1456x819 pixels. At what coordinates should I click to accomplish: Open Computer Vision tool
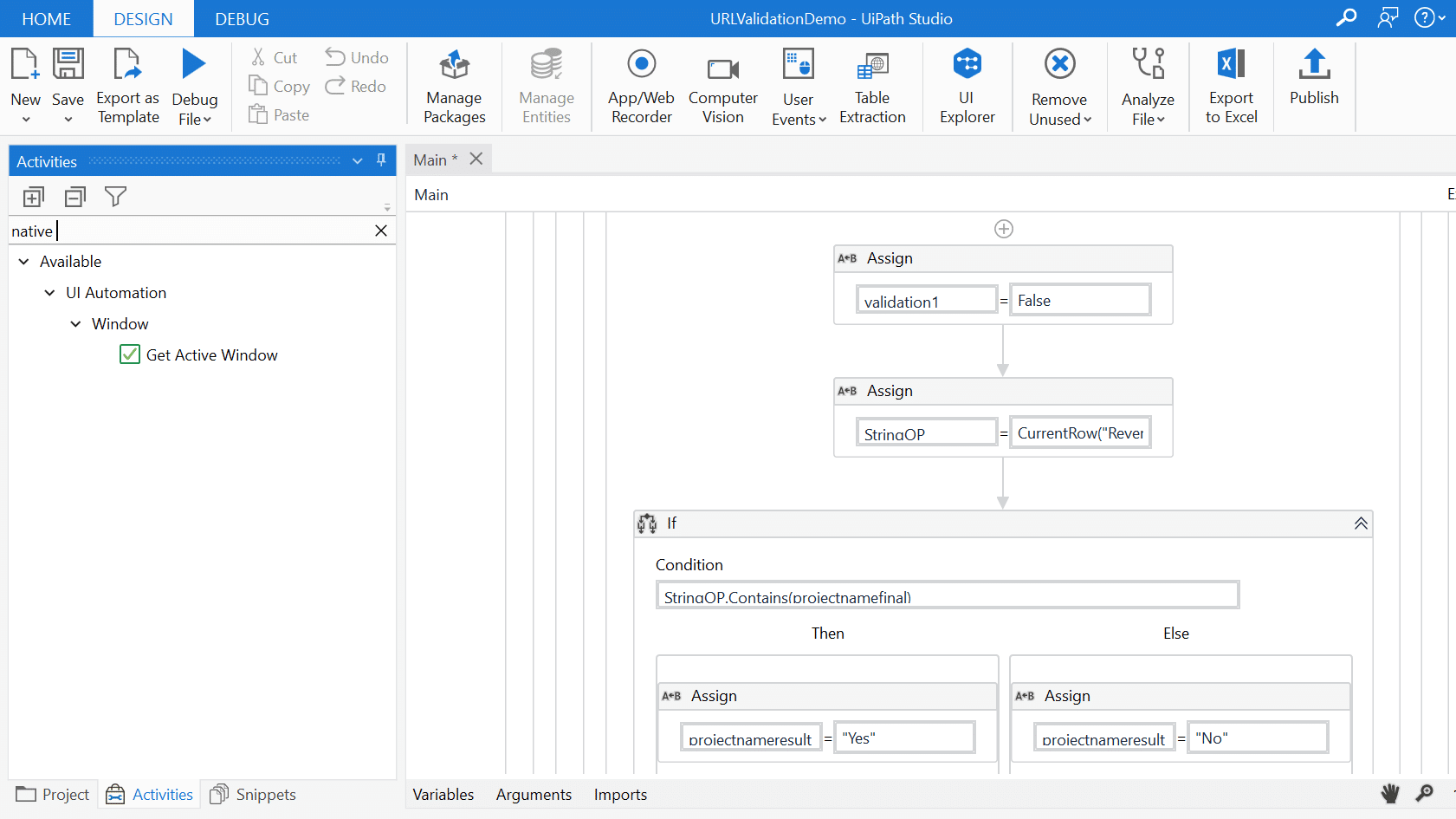point(722,85)
